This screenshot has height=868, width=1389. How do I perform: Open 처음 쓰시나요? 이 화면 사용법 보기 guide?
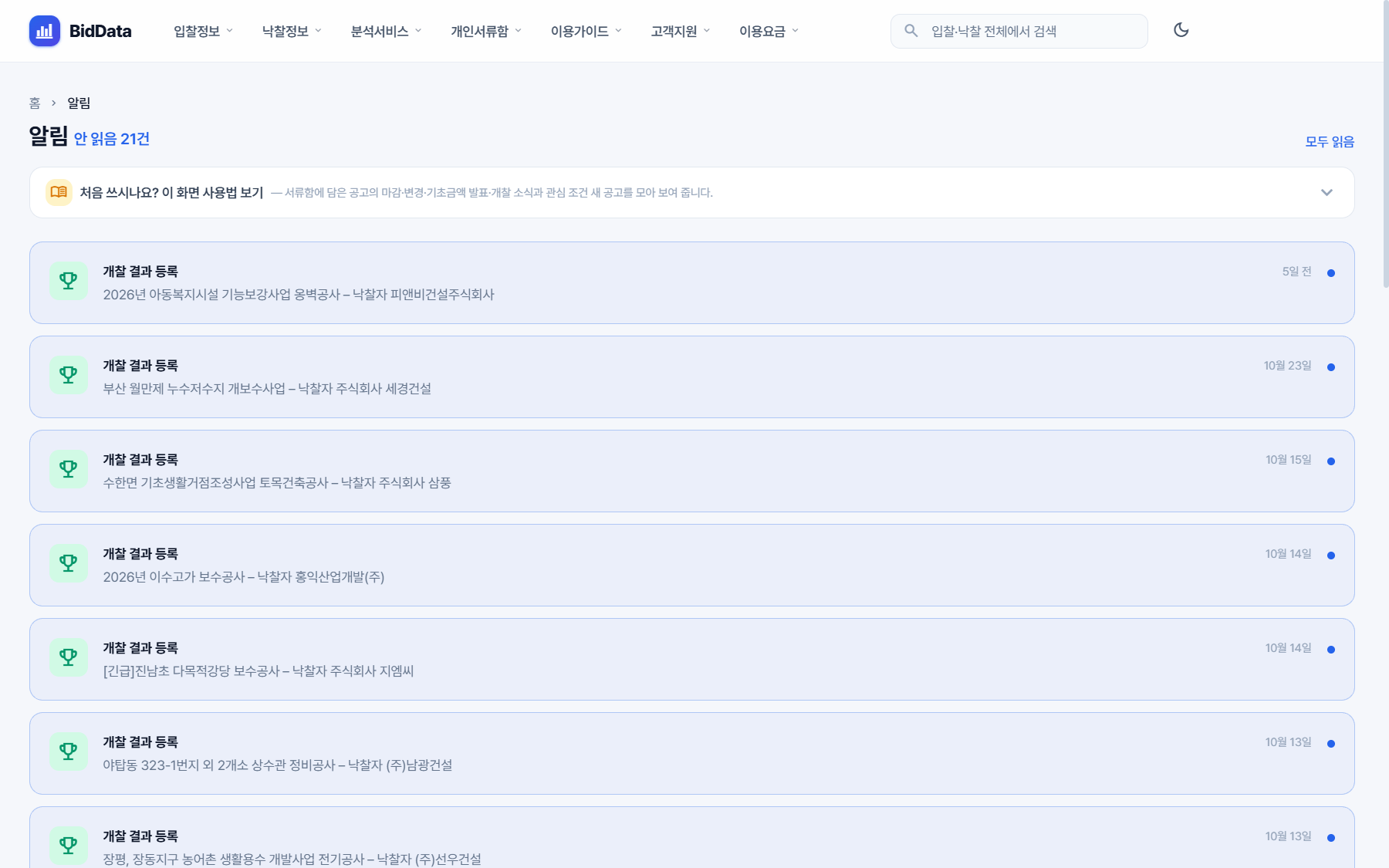[x=692, y=192]
